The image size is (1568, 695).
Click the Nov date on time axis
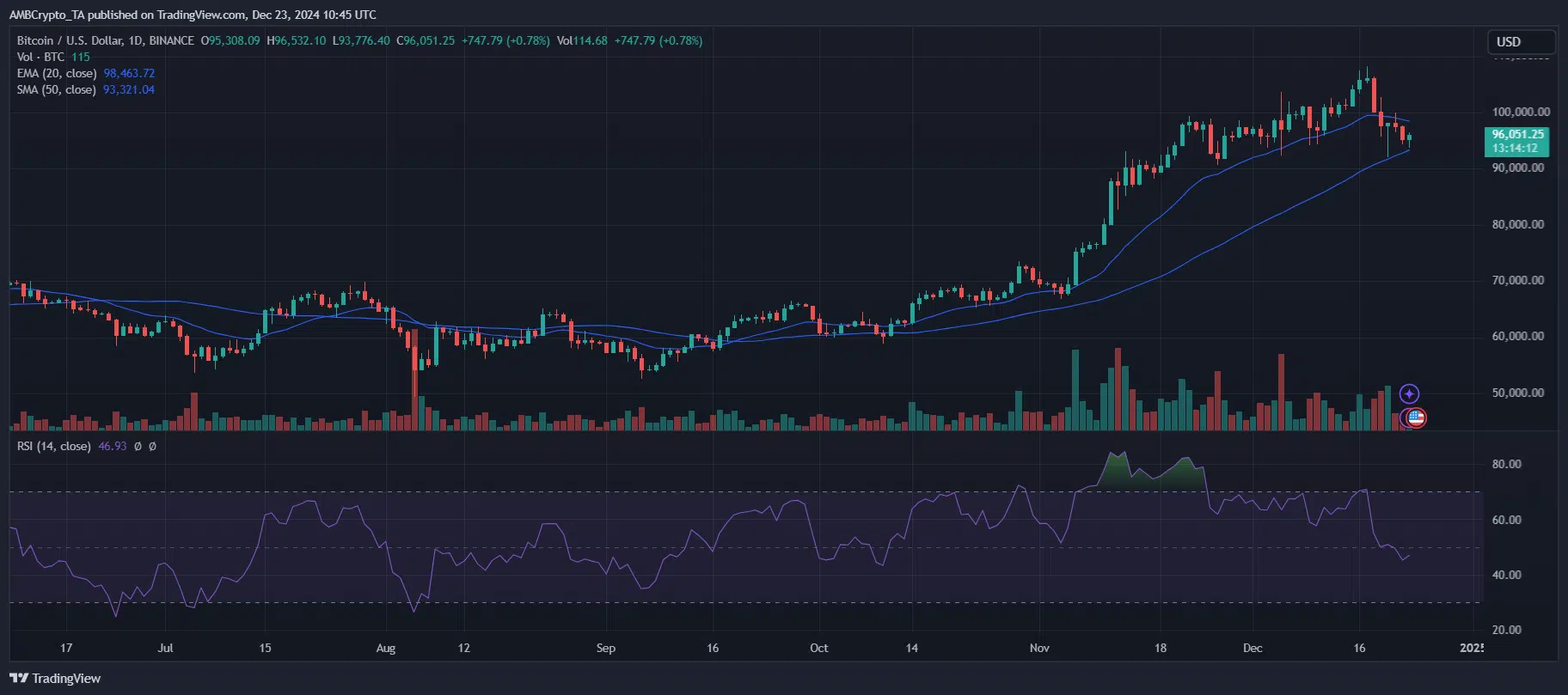(1039, 648)
